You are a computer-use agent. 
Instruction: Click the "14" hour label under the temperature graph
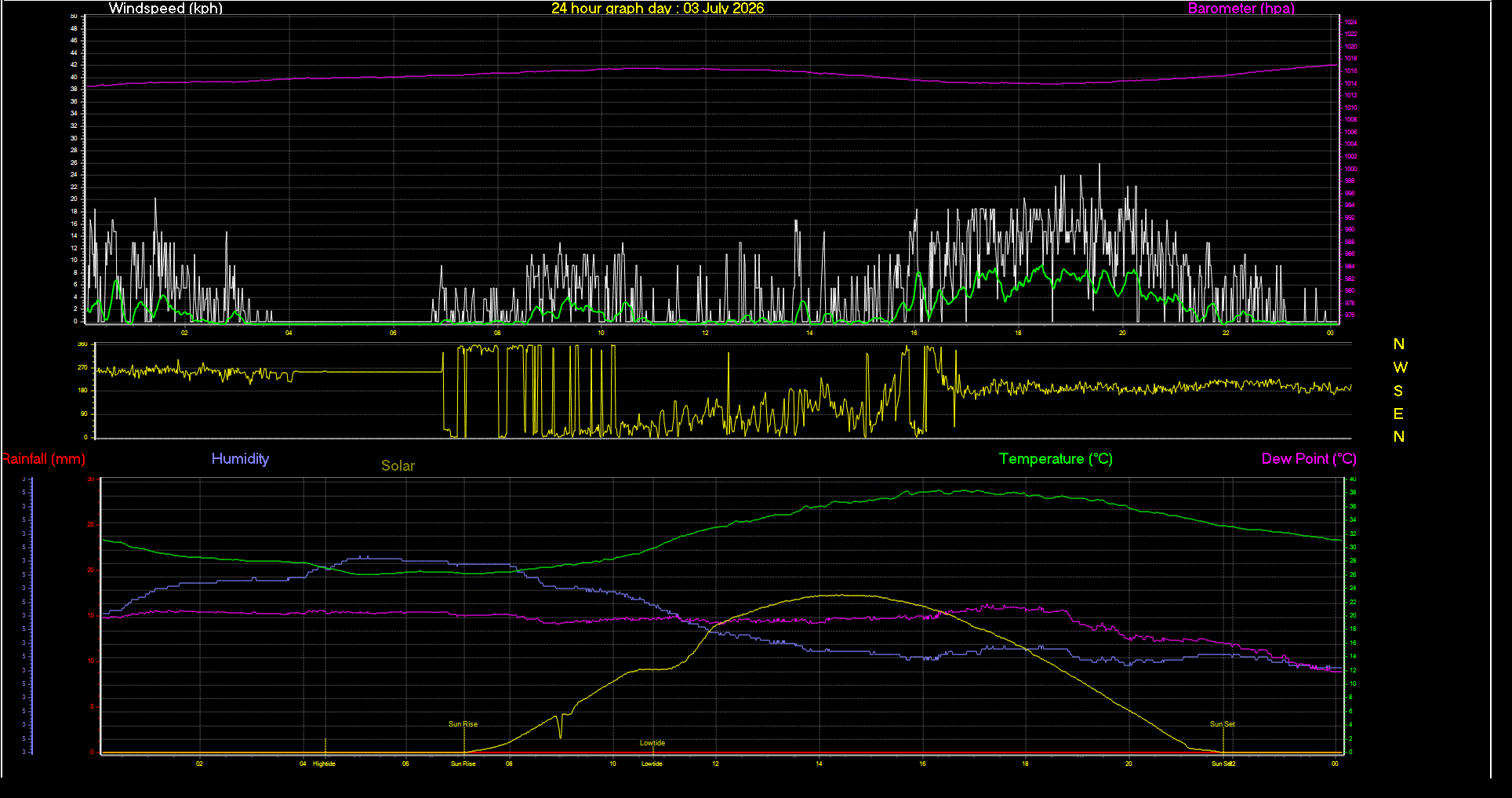pos(819,763)
